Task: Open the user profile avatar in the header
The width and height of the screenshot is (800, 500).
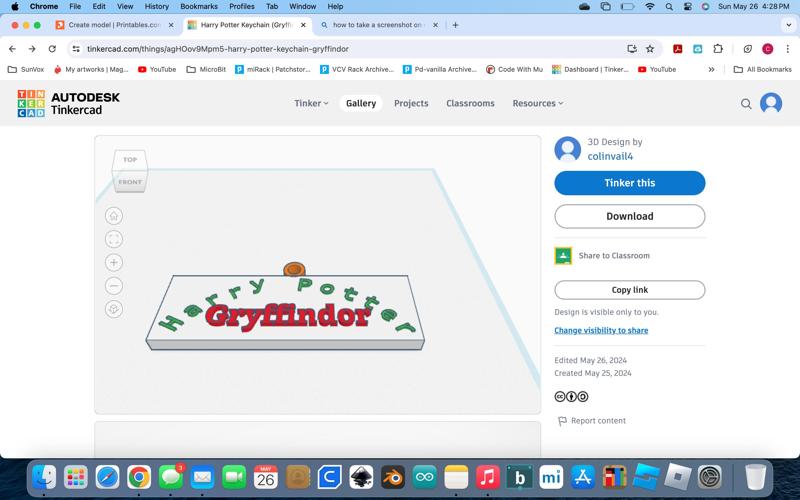Action: click(x=771, y=103)
